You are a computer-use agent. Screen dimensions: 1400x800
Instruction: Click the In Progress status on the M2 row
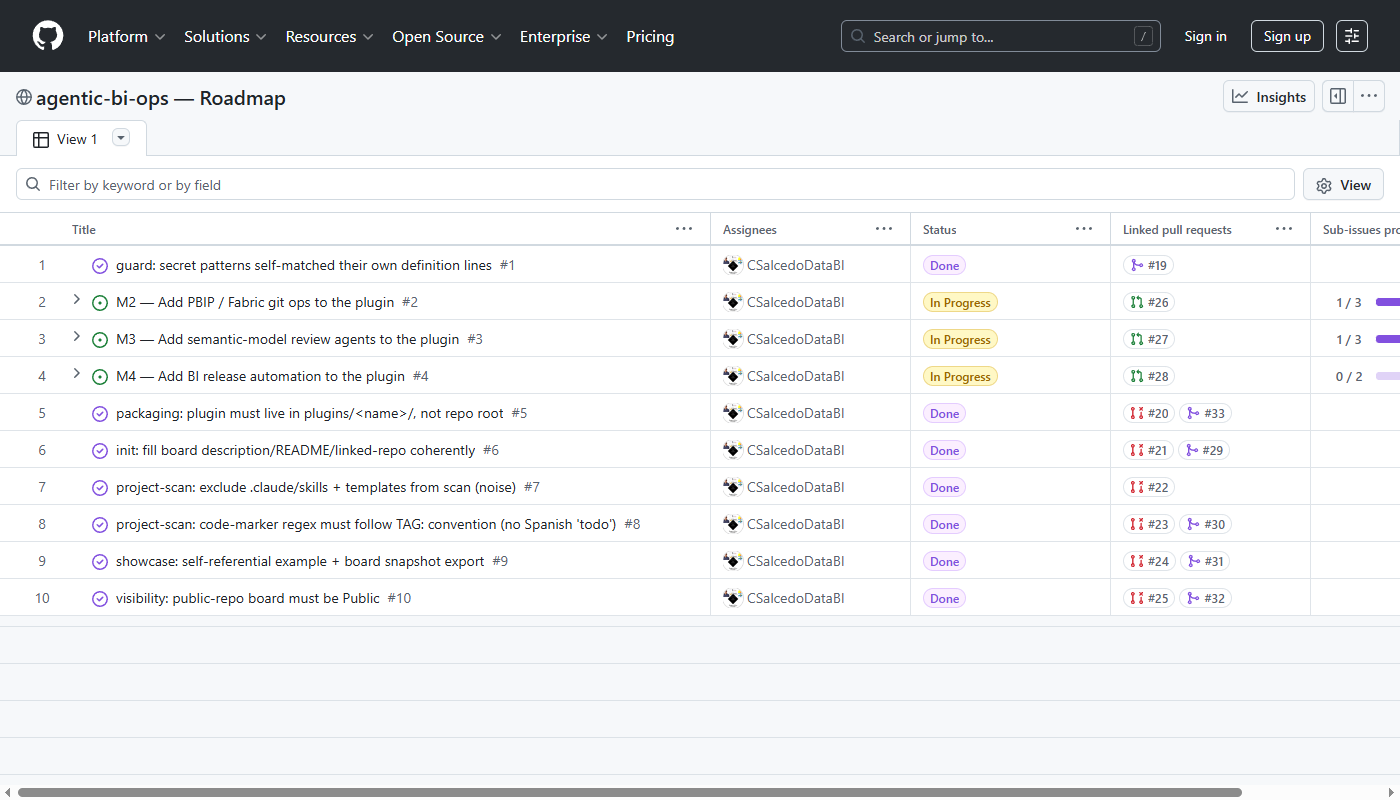[x=960, y=302]
